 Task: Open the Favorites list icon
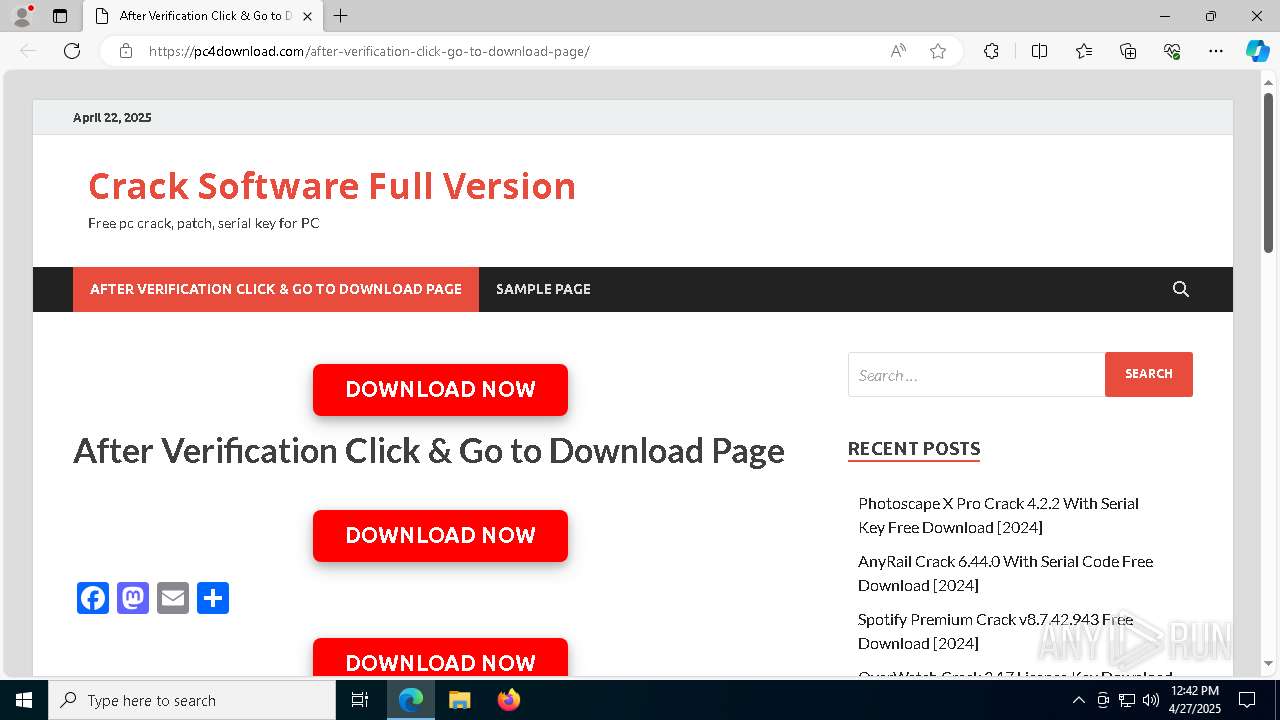tap(1084, 51)
